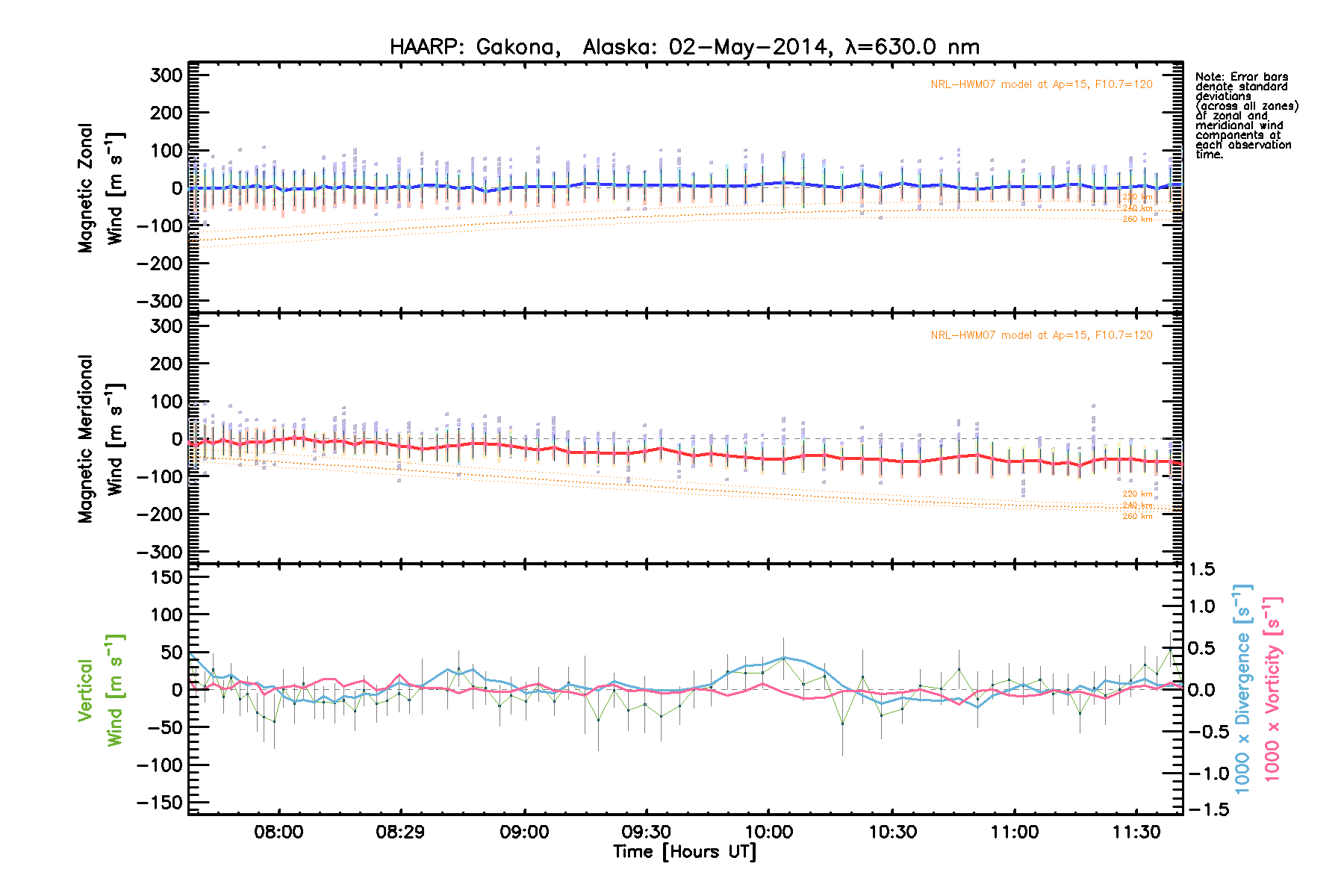The image size is (1344, 896).
Task: Select the 08:00 time tick label
Action: [x=279, y=832]
